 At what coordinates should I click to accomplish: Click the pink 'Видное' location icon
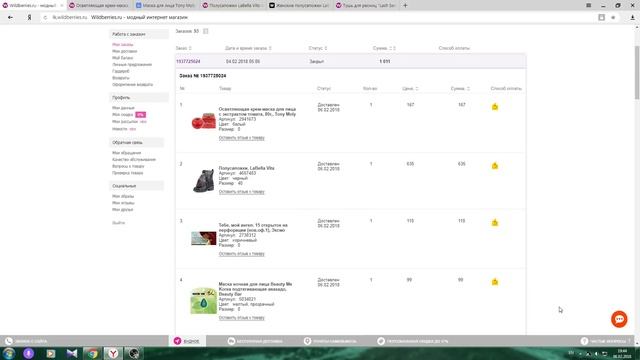pos(177,341)
